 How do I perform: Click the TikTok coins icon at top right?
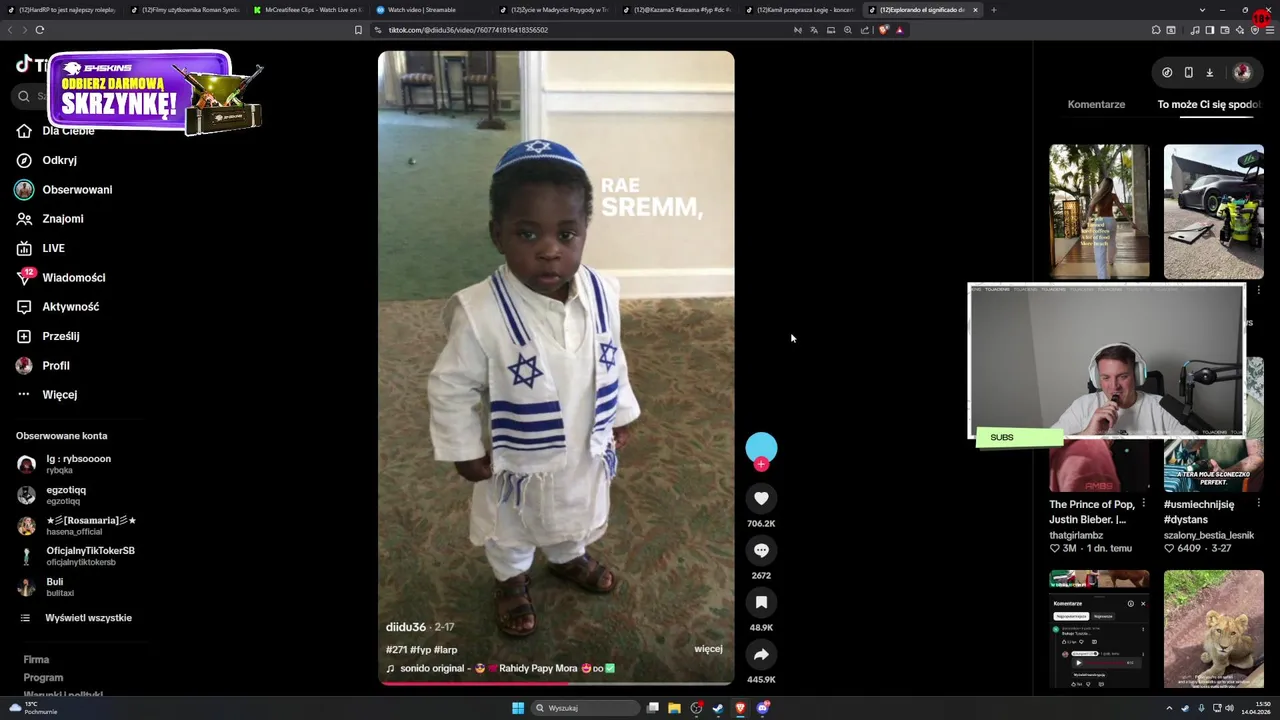1167,72
